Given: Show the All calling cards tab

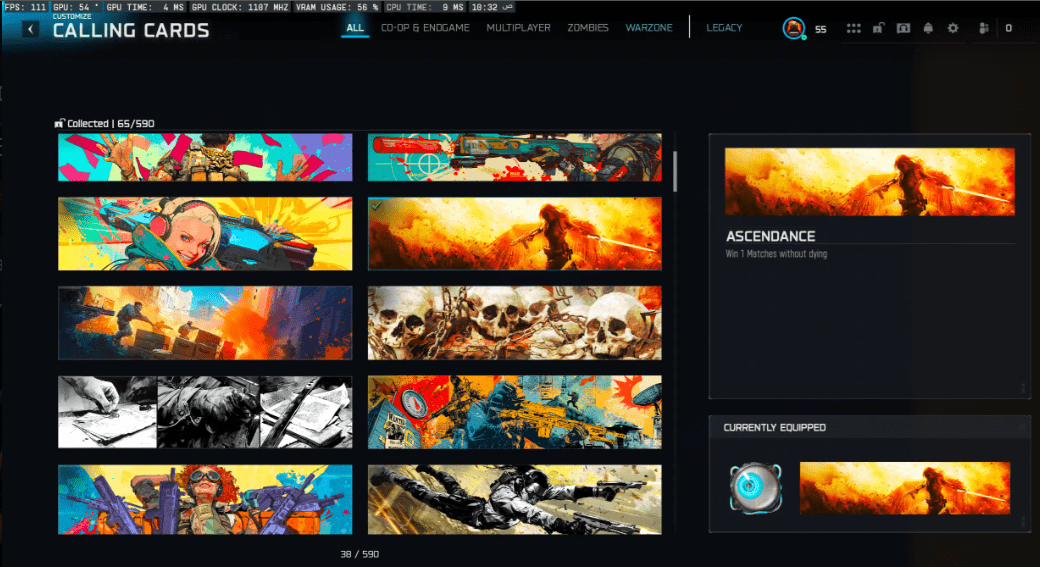Looking at the screenshot, I should (355, 28).
